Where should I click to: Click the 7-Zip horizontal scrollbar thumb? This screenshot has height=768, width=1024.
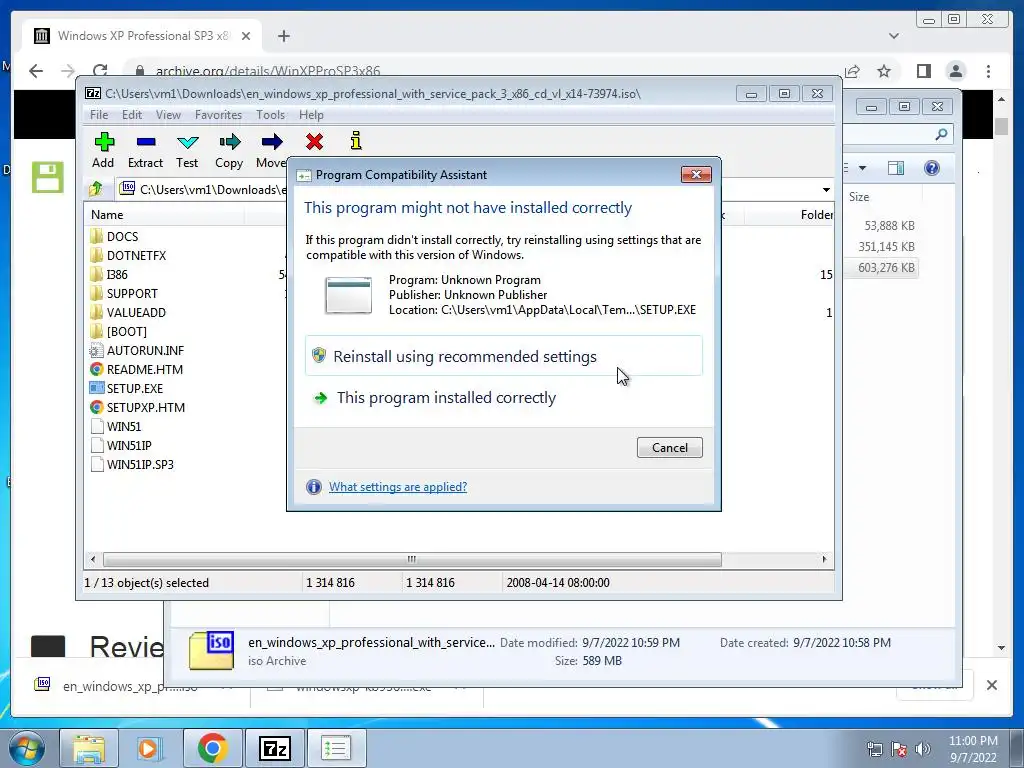coord(412,559)
